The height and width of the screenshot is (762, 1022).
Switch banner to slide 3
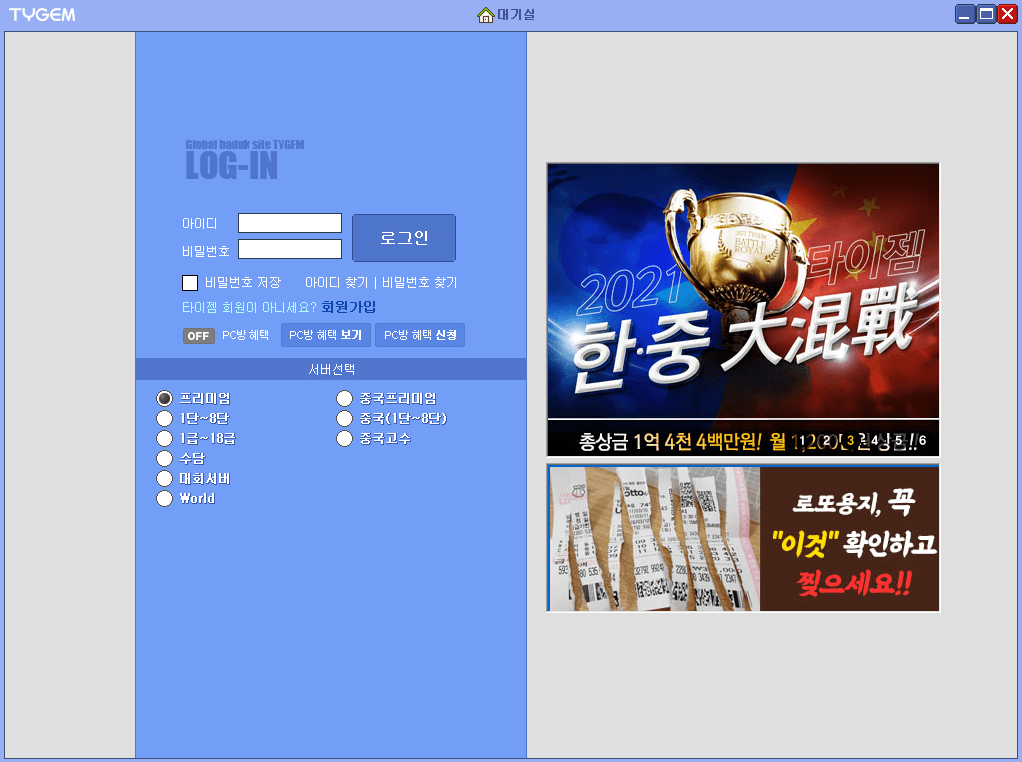(x=850, y=441)
